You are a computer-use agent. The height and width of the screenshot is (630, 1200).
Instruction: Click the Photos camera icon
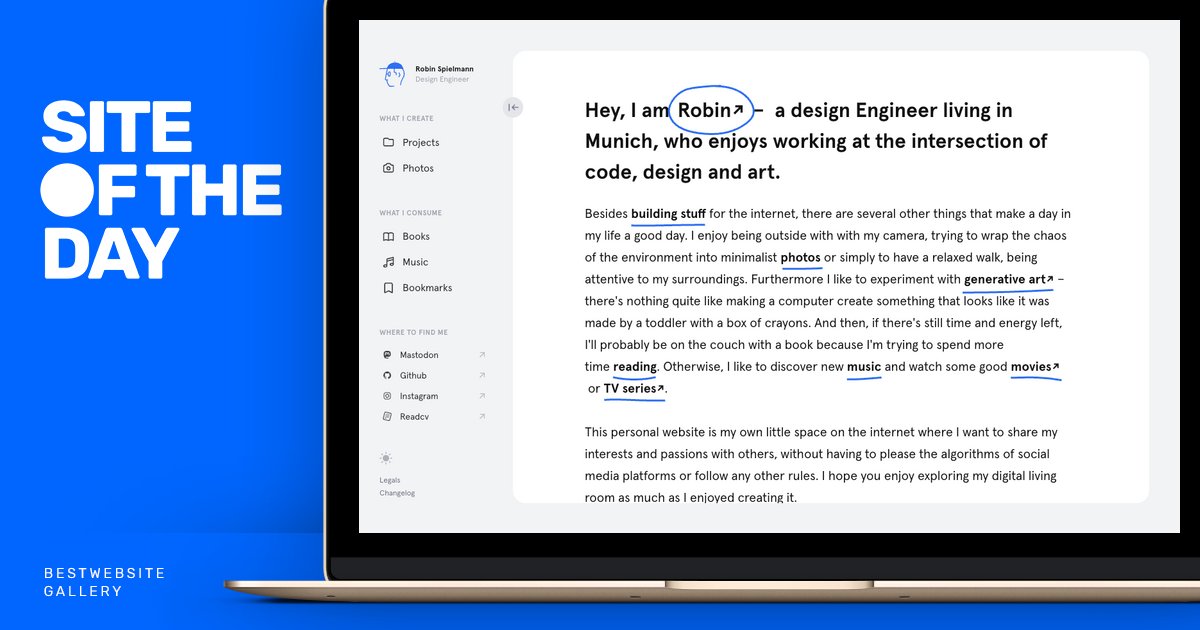(389, 168)
